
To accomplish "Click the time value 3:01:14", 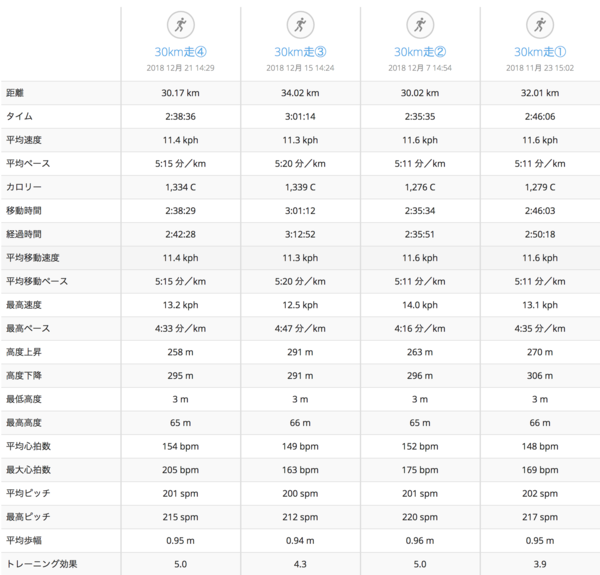I will [x=300, y=117].
